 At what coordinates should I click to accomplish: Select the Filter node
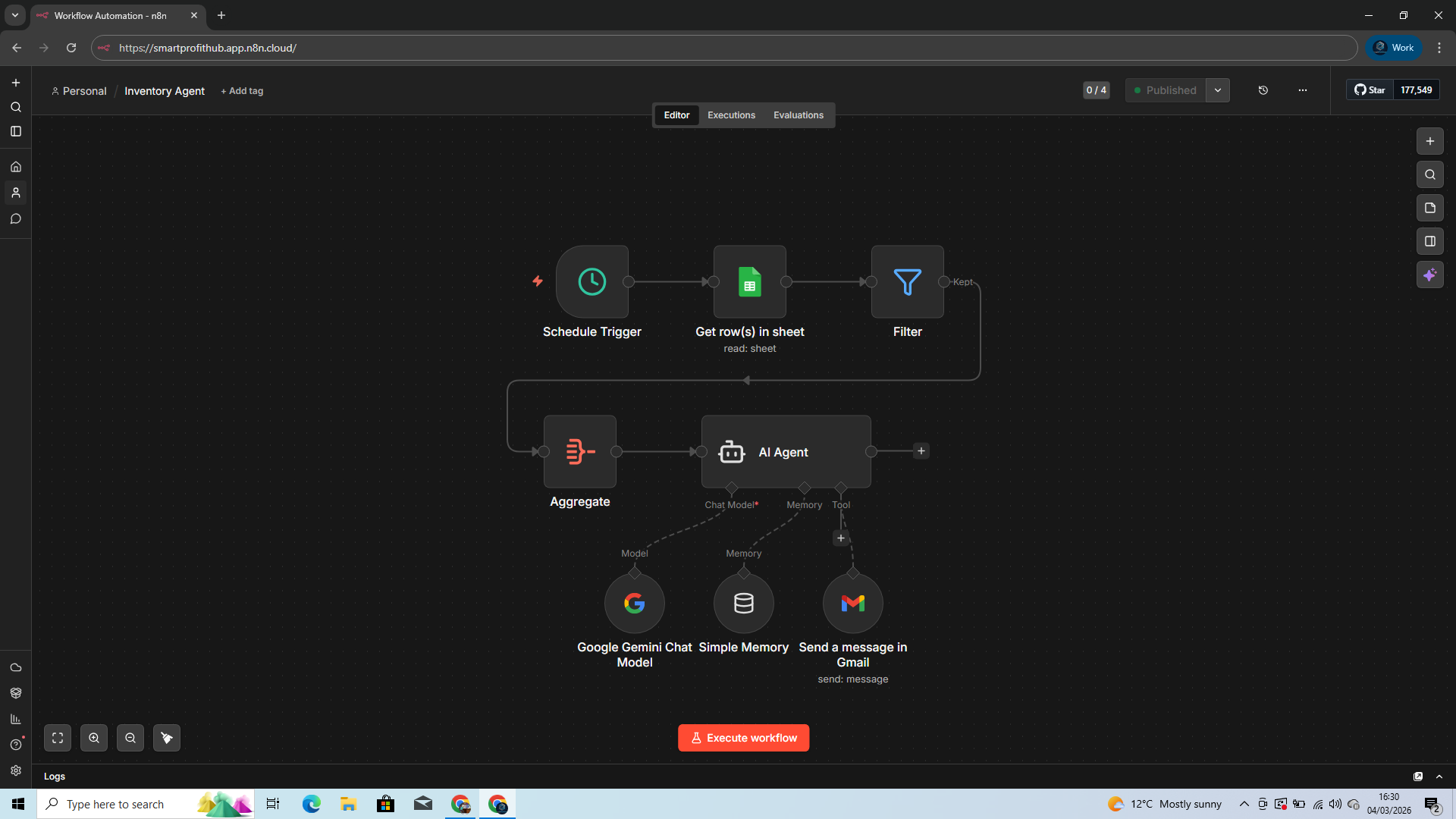tap(907, 281)
